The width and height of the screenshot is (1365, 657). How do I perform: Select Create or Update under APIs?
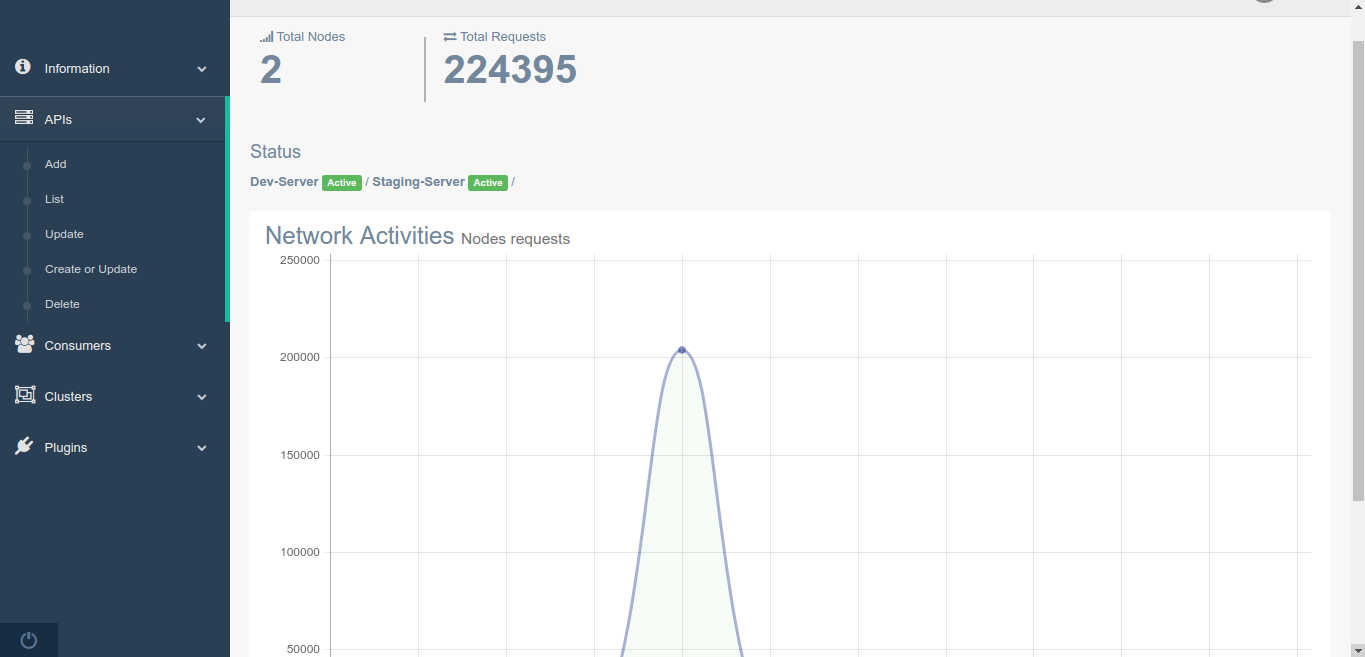(91, 269)
